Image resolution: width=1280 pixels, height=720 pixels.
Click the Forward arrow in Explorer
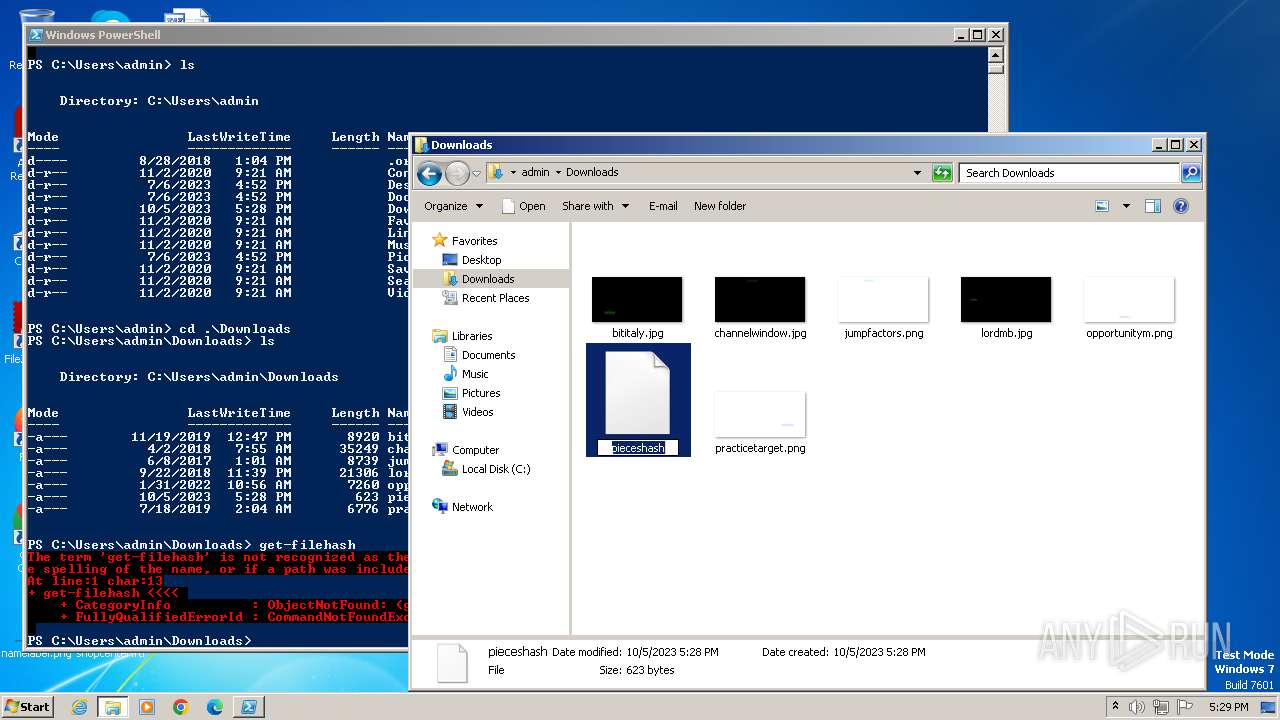click(457, 173)
